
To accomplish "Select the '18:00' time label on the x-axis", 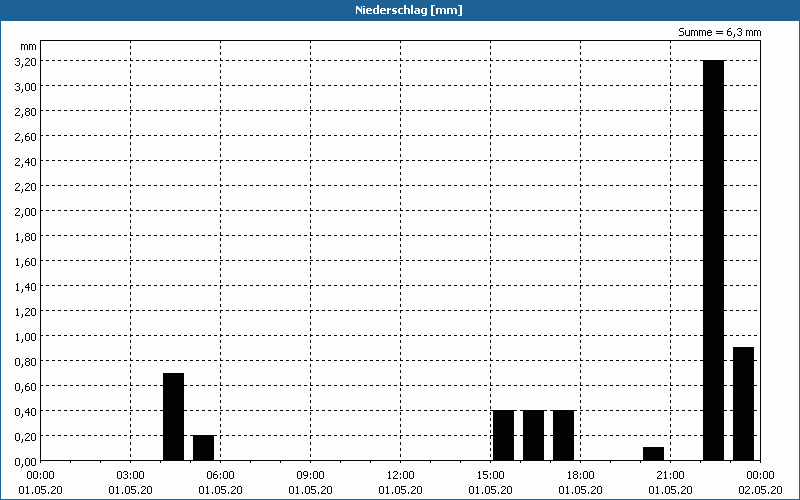I will click(x=581, y=476).
